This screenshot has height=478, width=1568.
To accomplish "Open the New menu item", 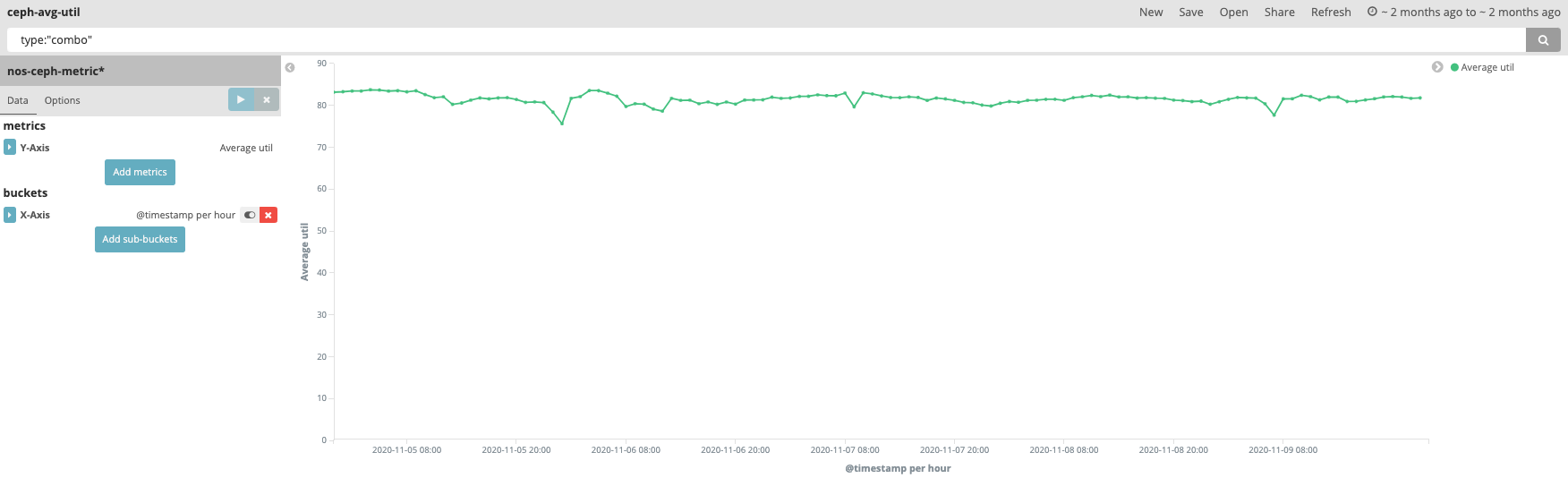I will (1151, 12).
